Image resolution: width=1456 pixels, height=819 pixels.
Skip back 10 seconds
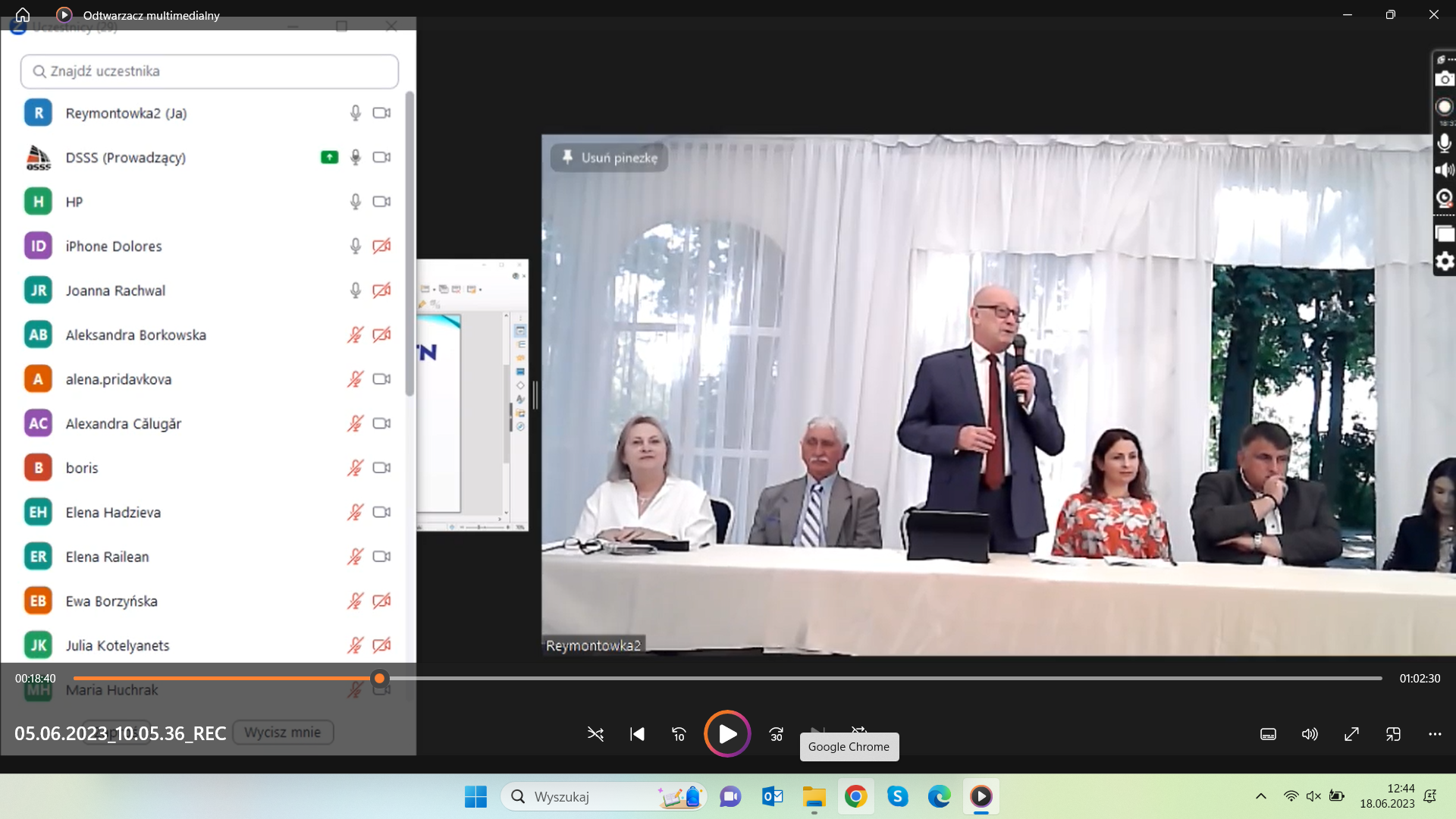click(679, 734)
